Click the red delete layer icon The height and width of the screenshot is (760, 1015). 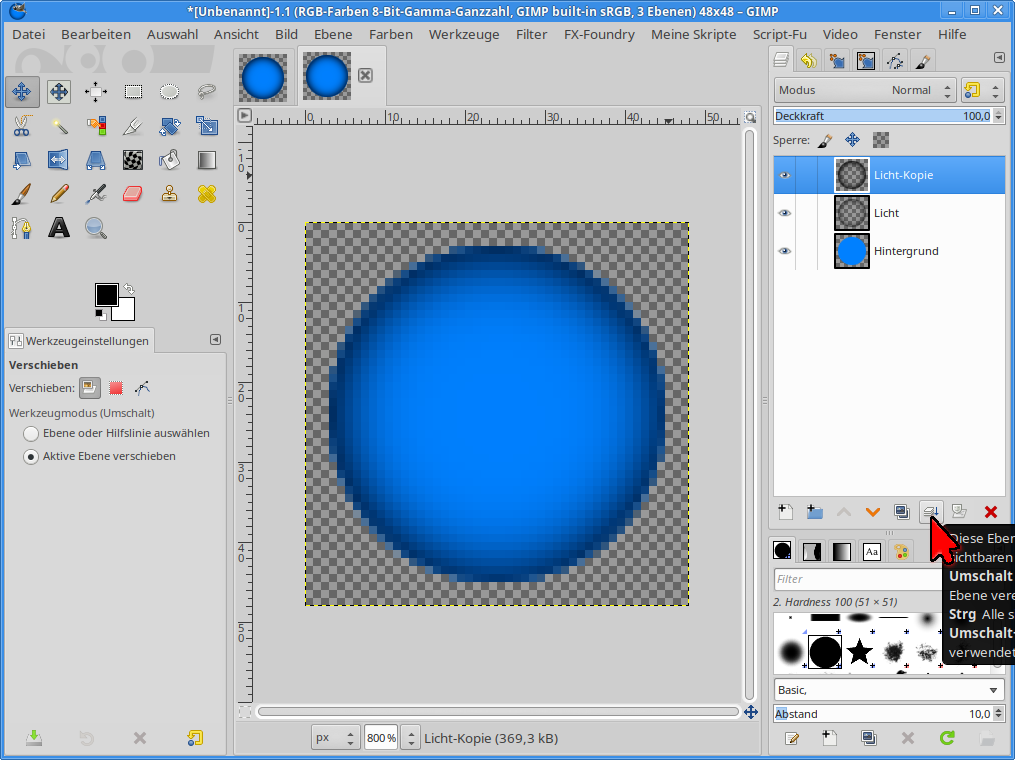click(x=990, y=512)
